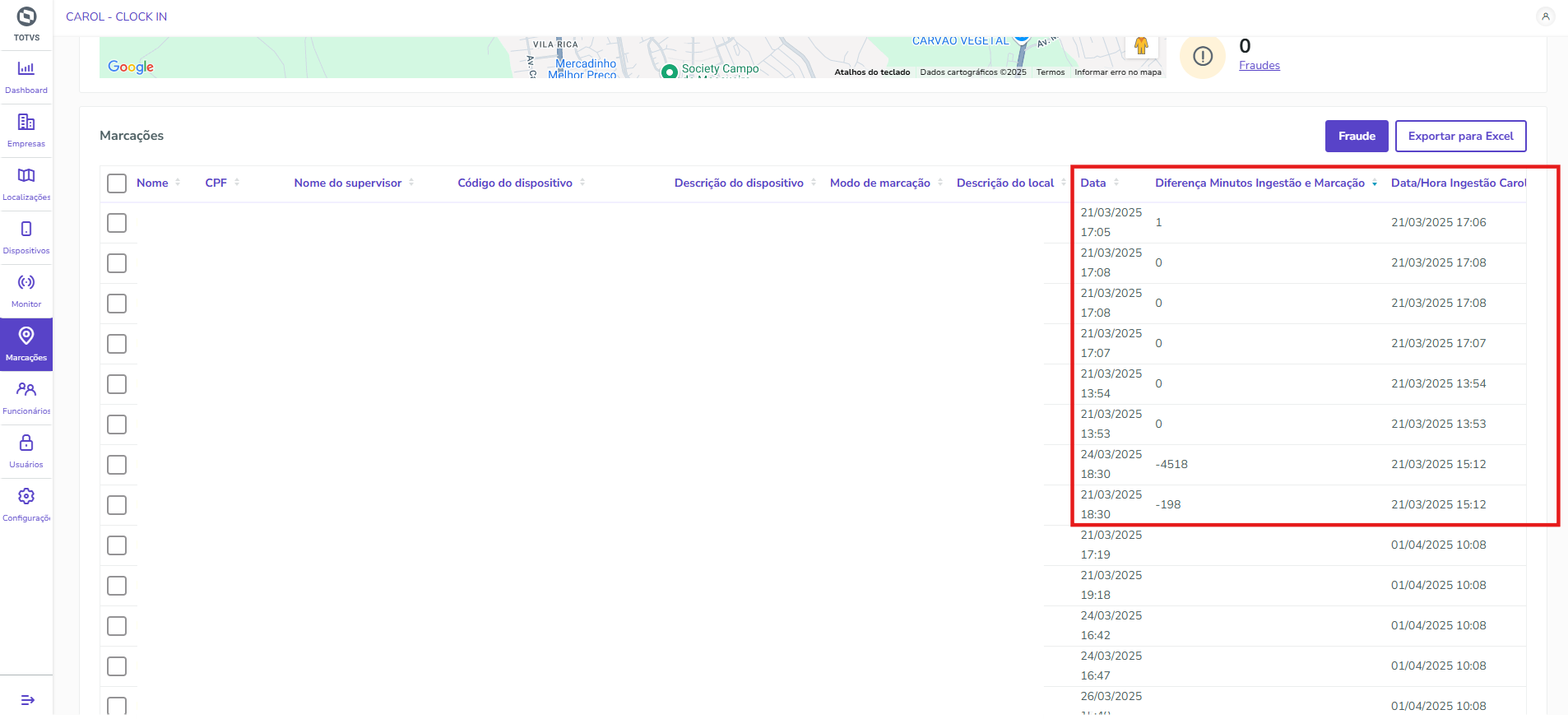Click ingestion time 21/03/2025 17:06
The width and height of the screenshot is (1568, 719).
(1439, 222)
